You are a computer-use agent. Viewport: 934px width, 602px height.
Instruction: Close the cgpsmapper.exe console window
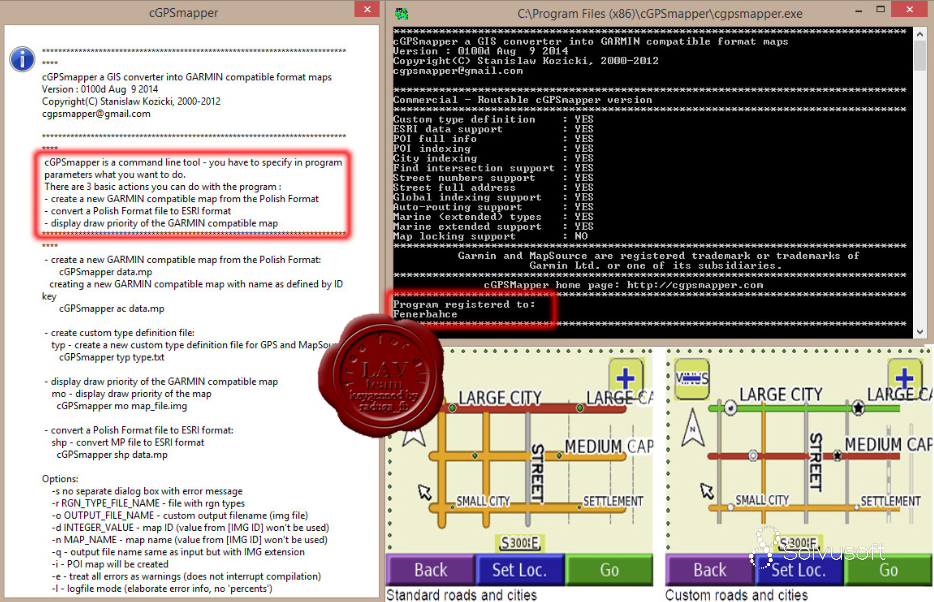pos(910,9)
